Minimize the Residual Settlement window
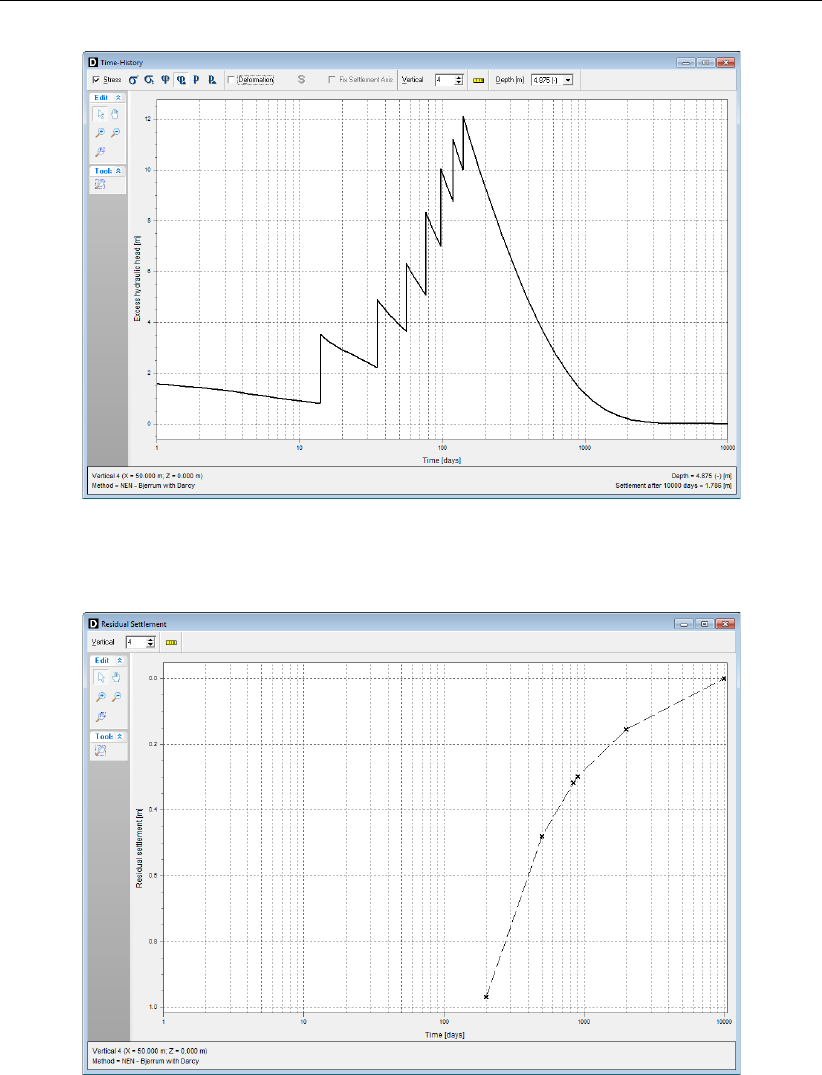This screenshot has height=1075, width=822. (x=684, y=624)
